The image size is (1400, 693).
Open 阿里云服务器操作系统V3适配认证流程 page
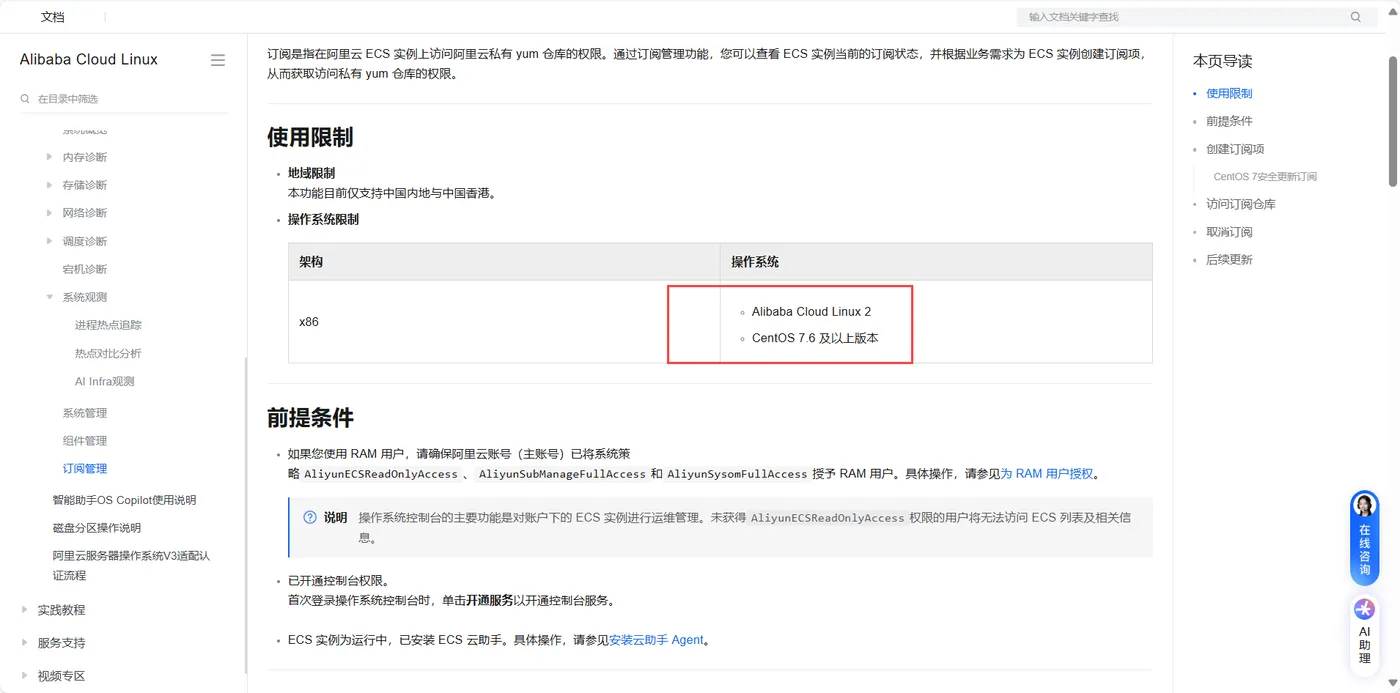click(x=131, y=566)
